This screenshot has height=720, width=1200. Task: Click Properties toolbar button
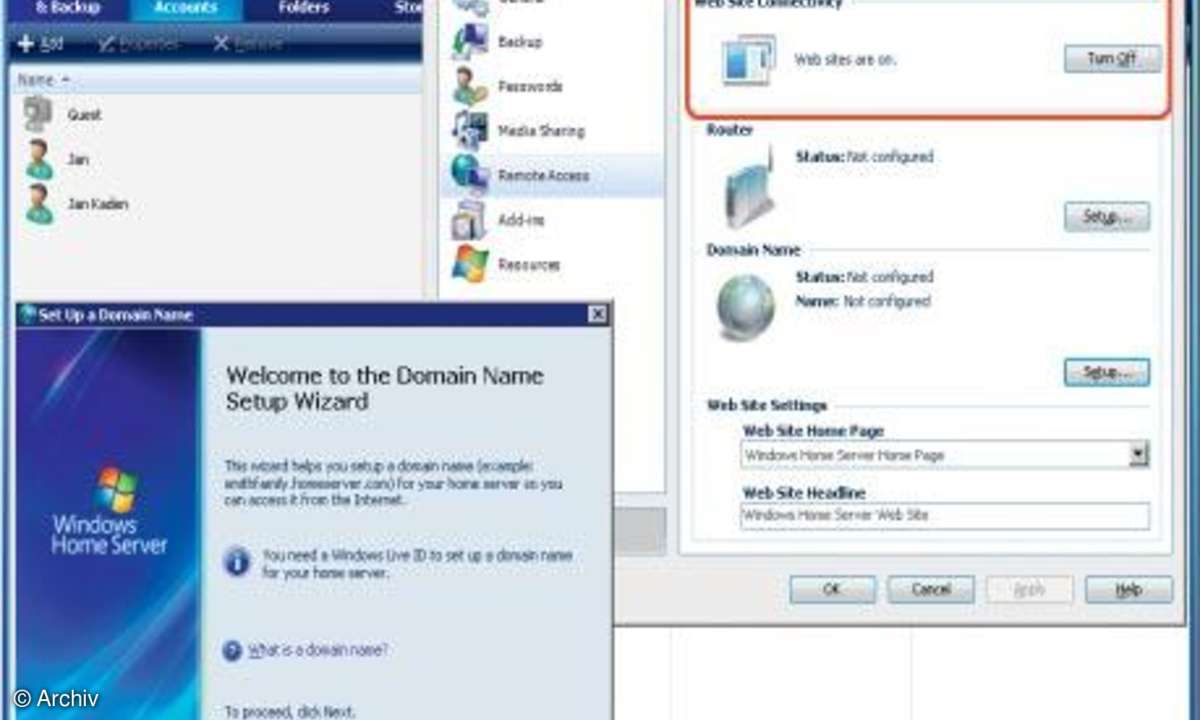(141, 45)
